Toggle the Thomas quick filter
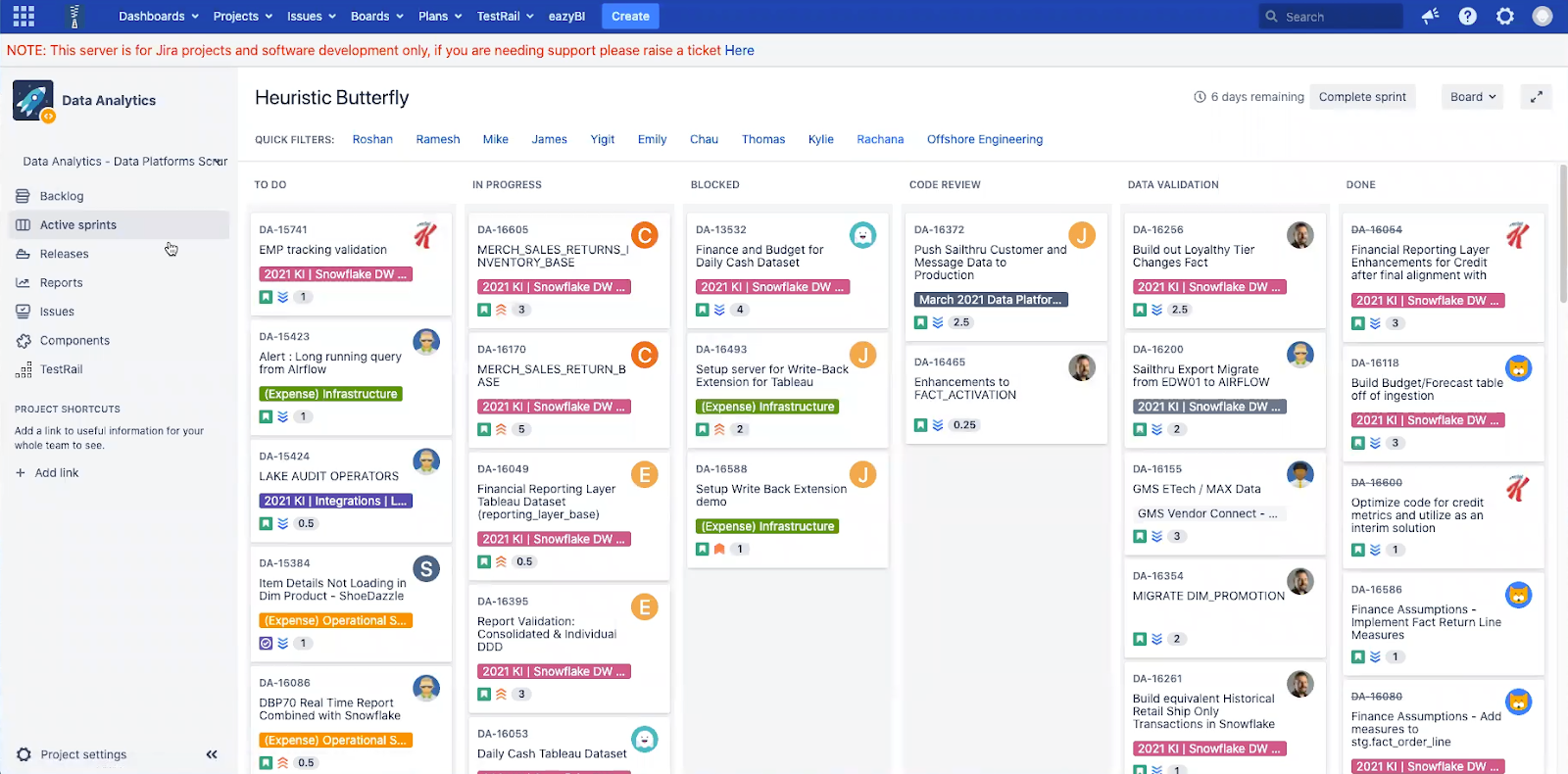 coord(763,139)
